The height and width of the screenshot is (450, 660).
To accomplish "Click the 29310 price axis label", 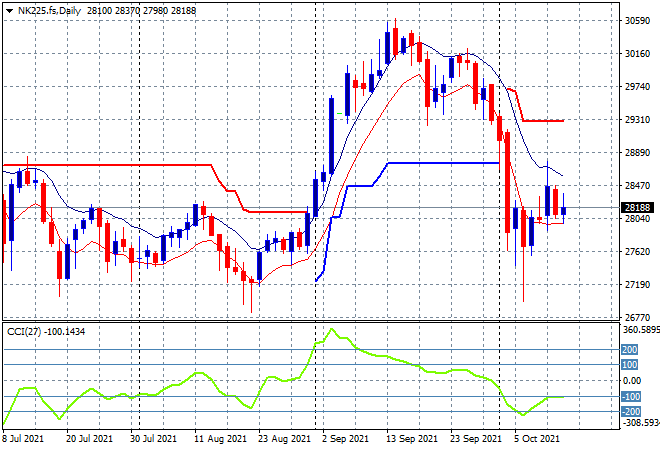I will point(637,120).
